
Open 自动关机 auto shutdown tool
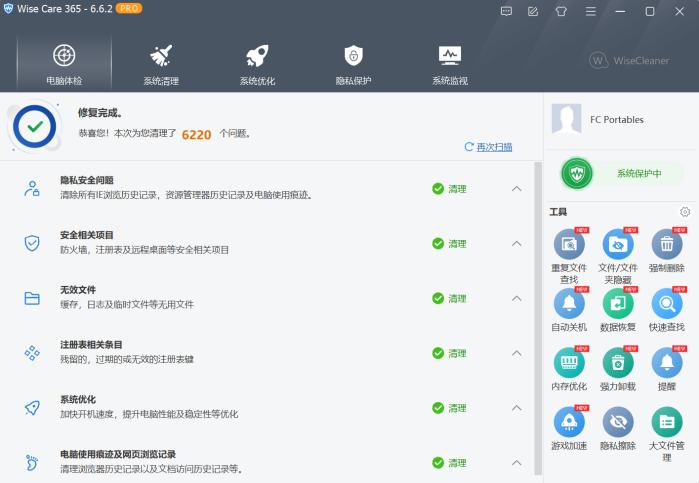pyautogui.click(x=569, y=303)
